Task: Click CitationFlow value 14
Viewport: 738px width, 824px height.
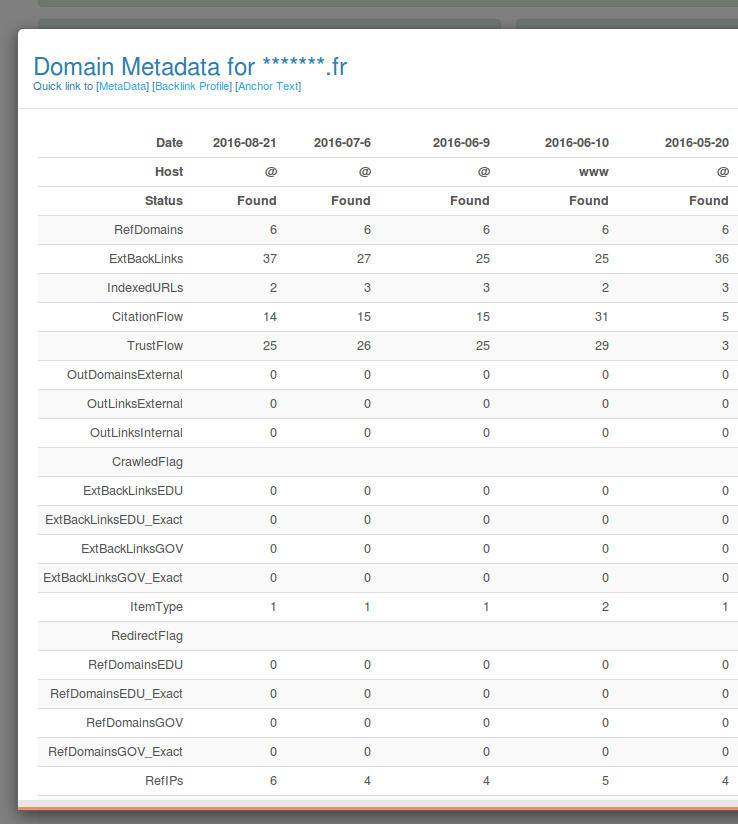Action: [x=270, y=316]
